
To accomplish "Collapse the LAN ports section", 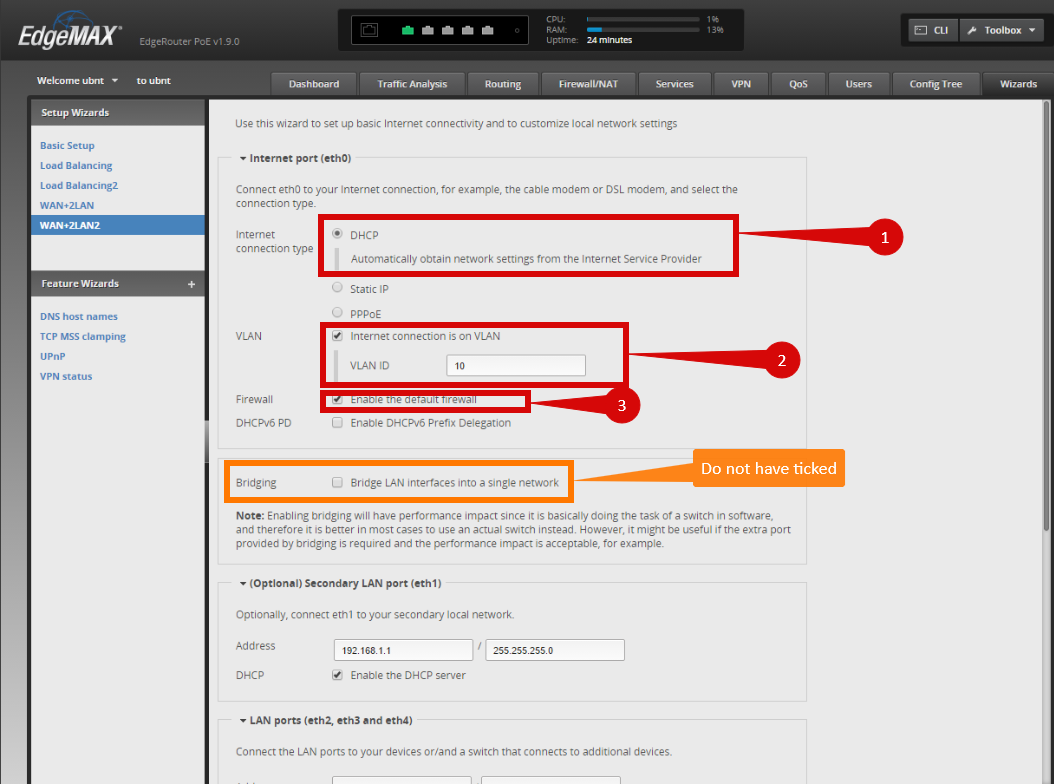I will pos(243,720).
